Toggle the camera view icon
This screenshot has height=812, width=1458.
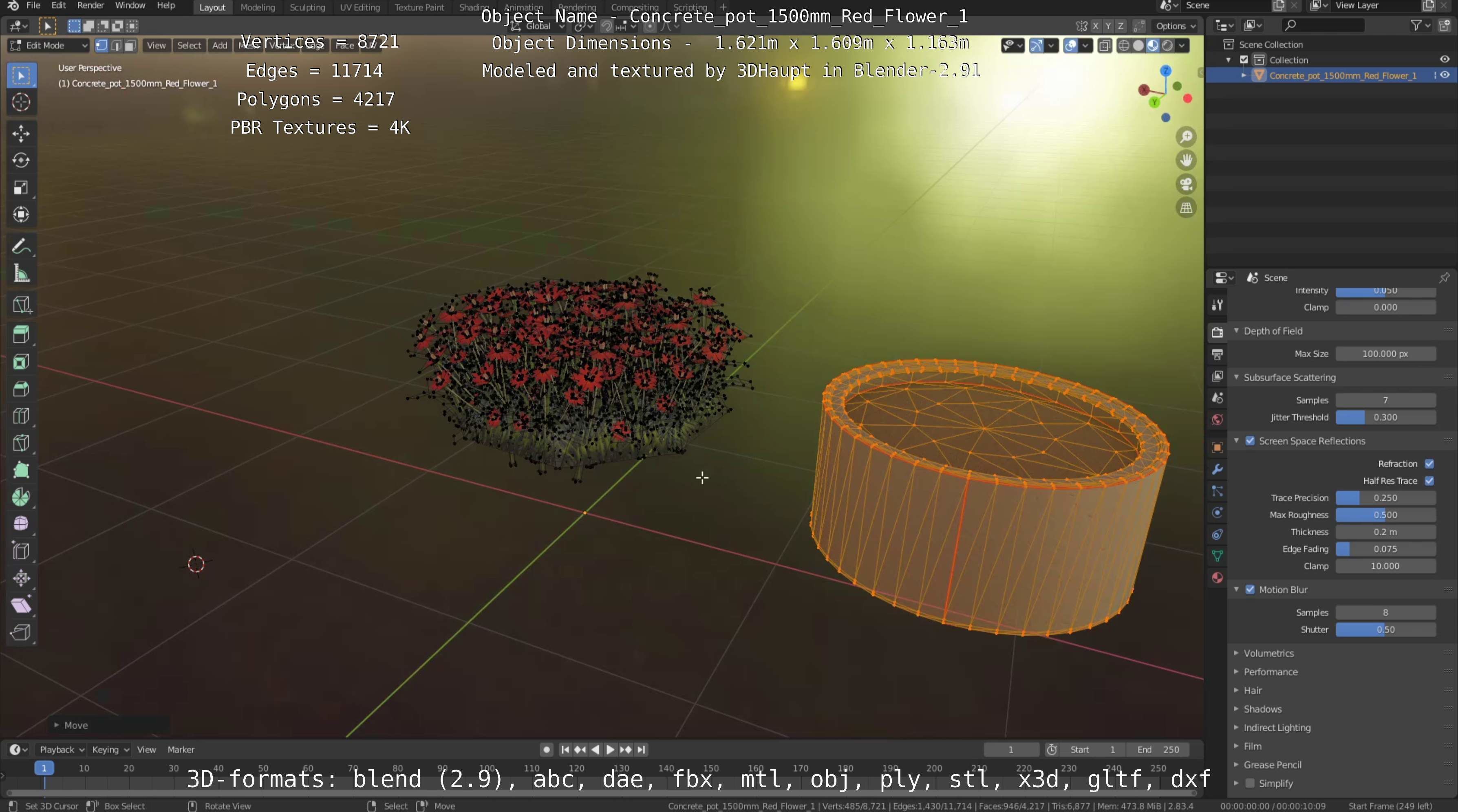(x=1186, y=185)
